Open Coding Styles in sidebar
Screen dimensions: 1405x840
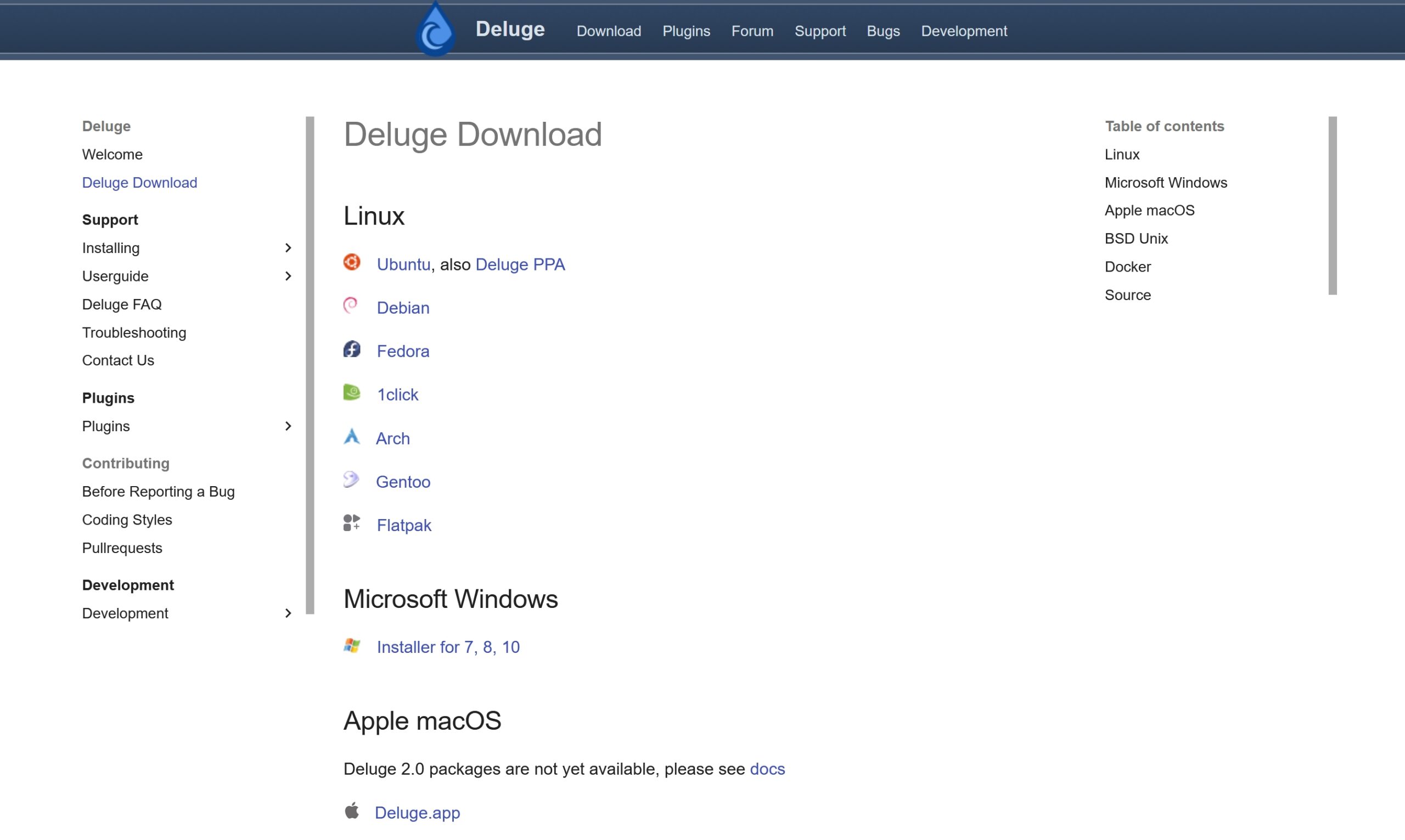tap(127, 520)
